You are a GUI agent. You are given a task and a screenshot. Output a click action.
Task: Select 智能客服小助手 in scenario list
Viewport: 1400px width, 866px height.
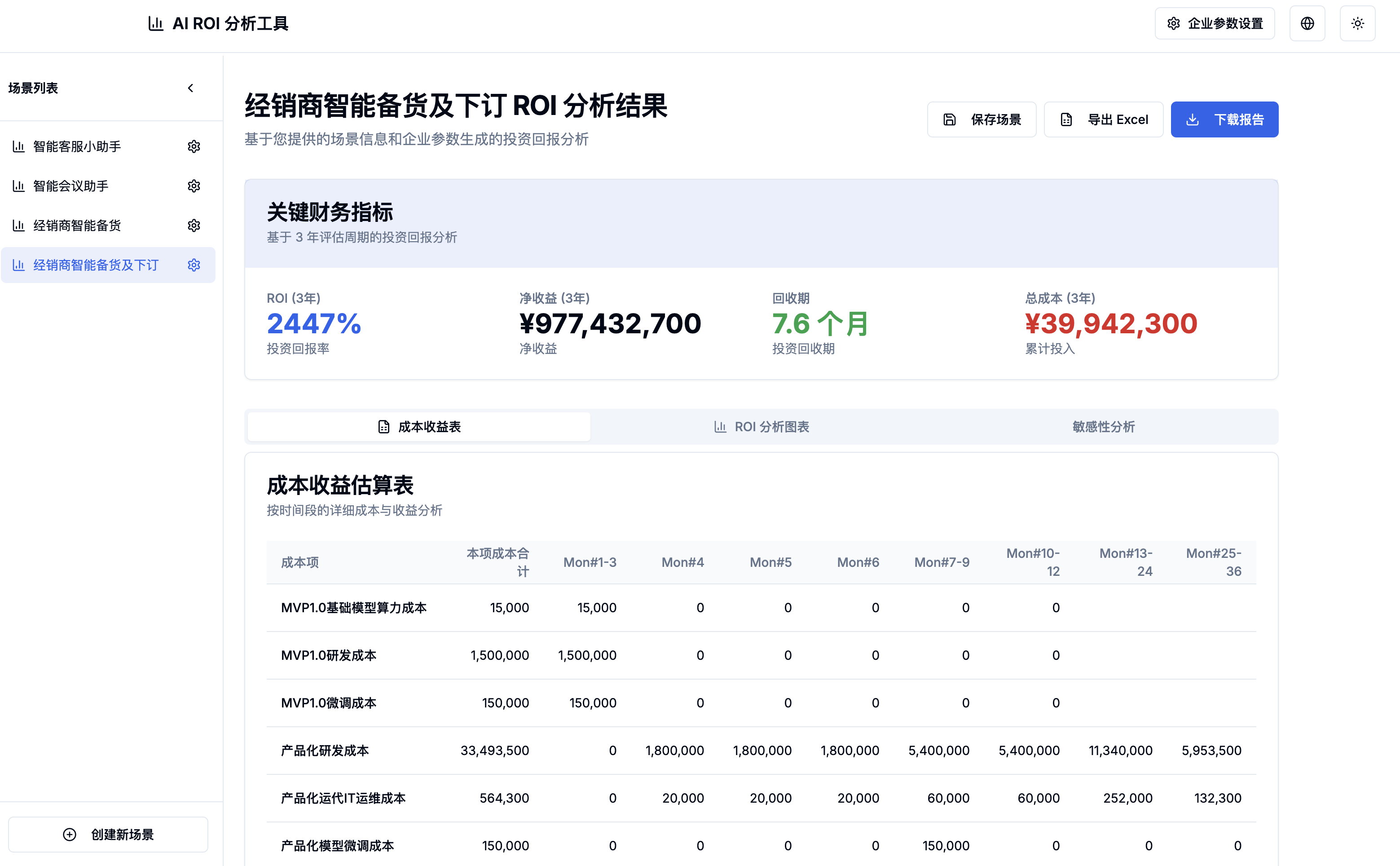coord(77,146)
